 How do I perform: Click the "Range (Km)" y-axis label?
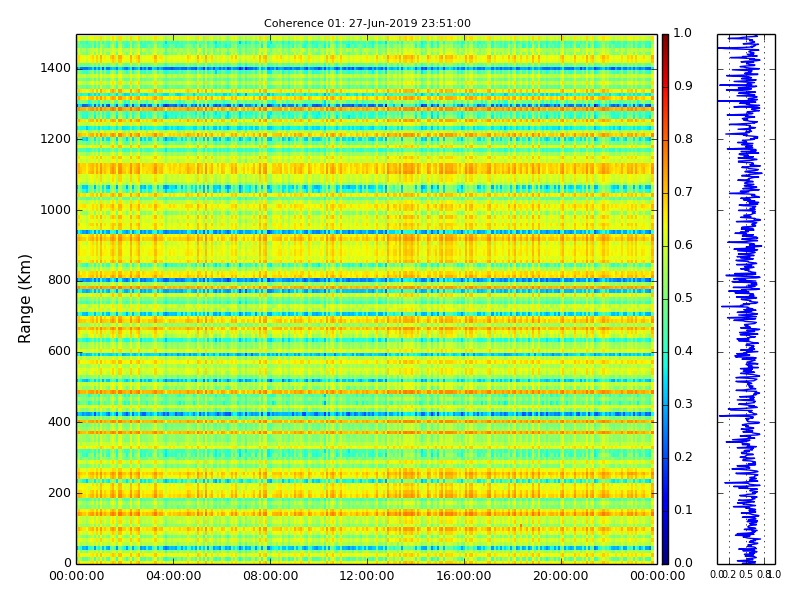click(x=24, y=299)
